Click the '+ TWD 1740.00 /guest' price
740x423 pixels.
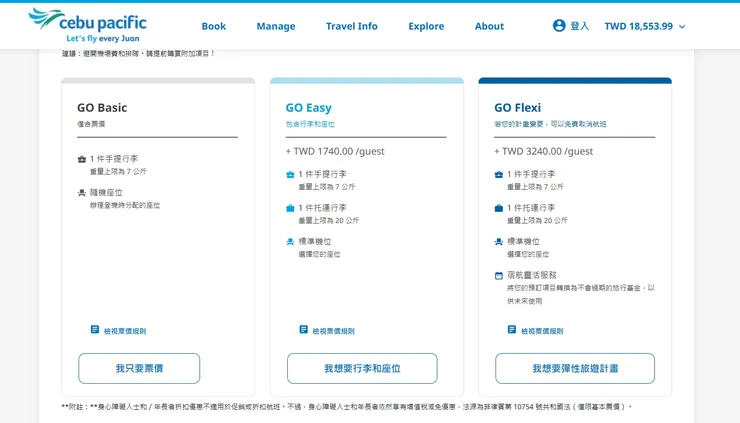(x=335, y=151)
